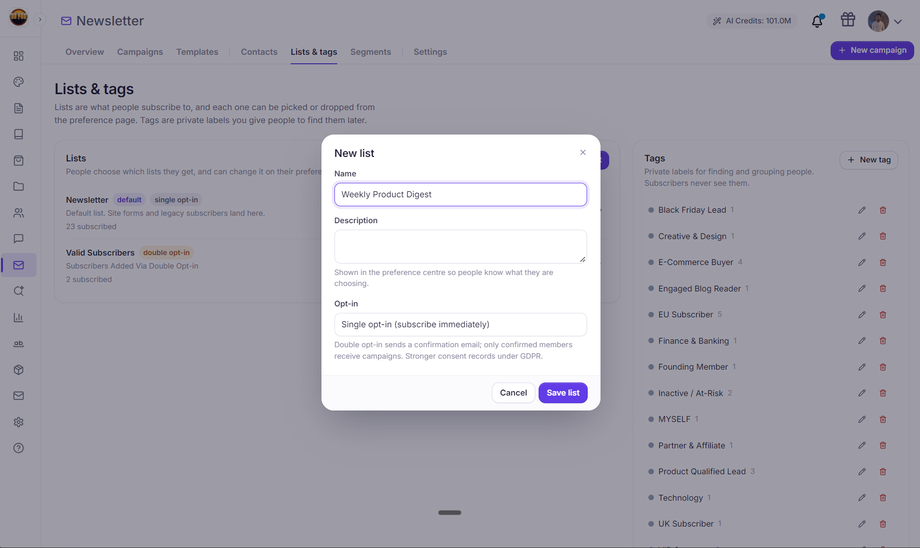
Task: Open the Opt-in dropdown
Action: (460, 324)
